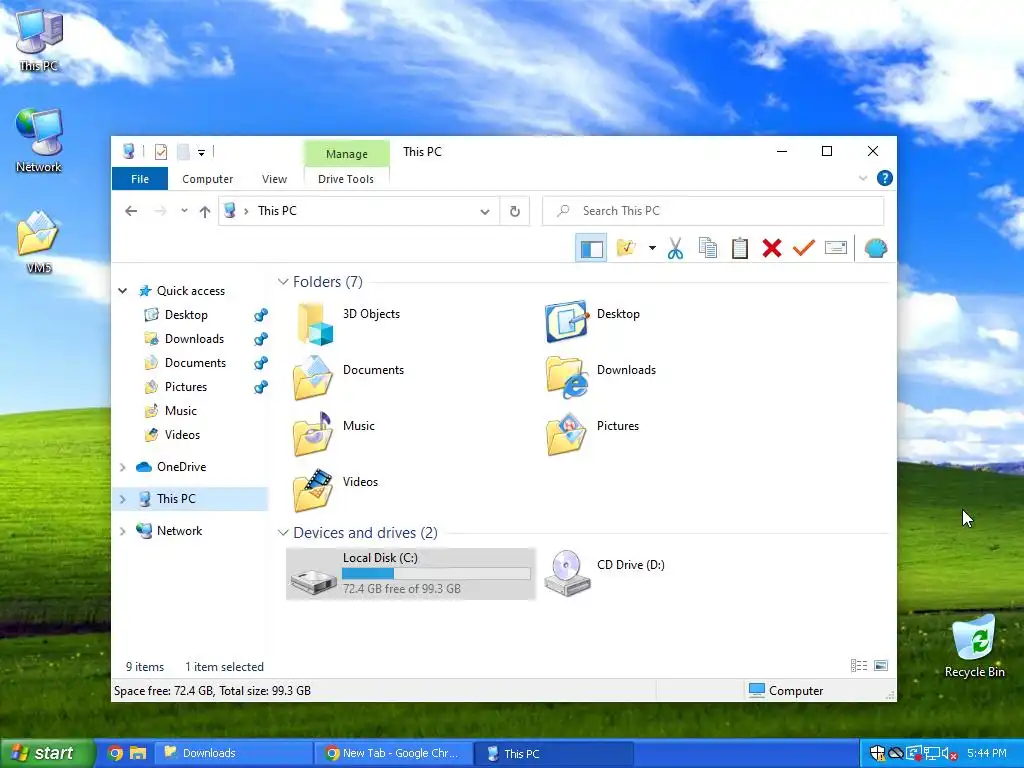This screenshot has width=1024, height=768.
Task: Open recent locations dropdown next to forward arrow
Action: [184, 211]
